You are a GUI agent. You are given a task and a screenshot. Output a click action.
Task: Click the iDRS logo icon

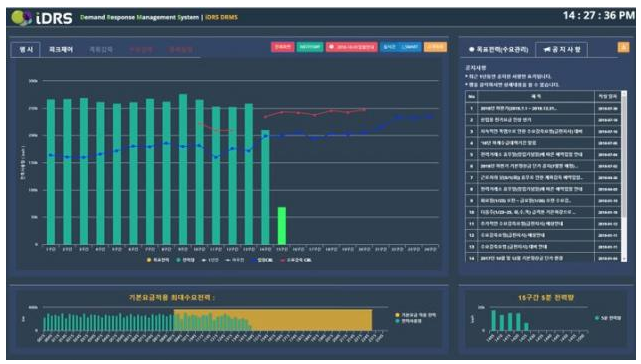point(22,18)
